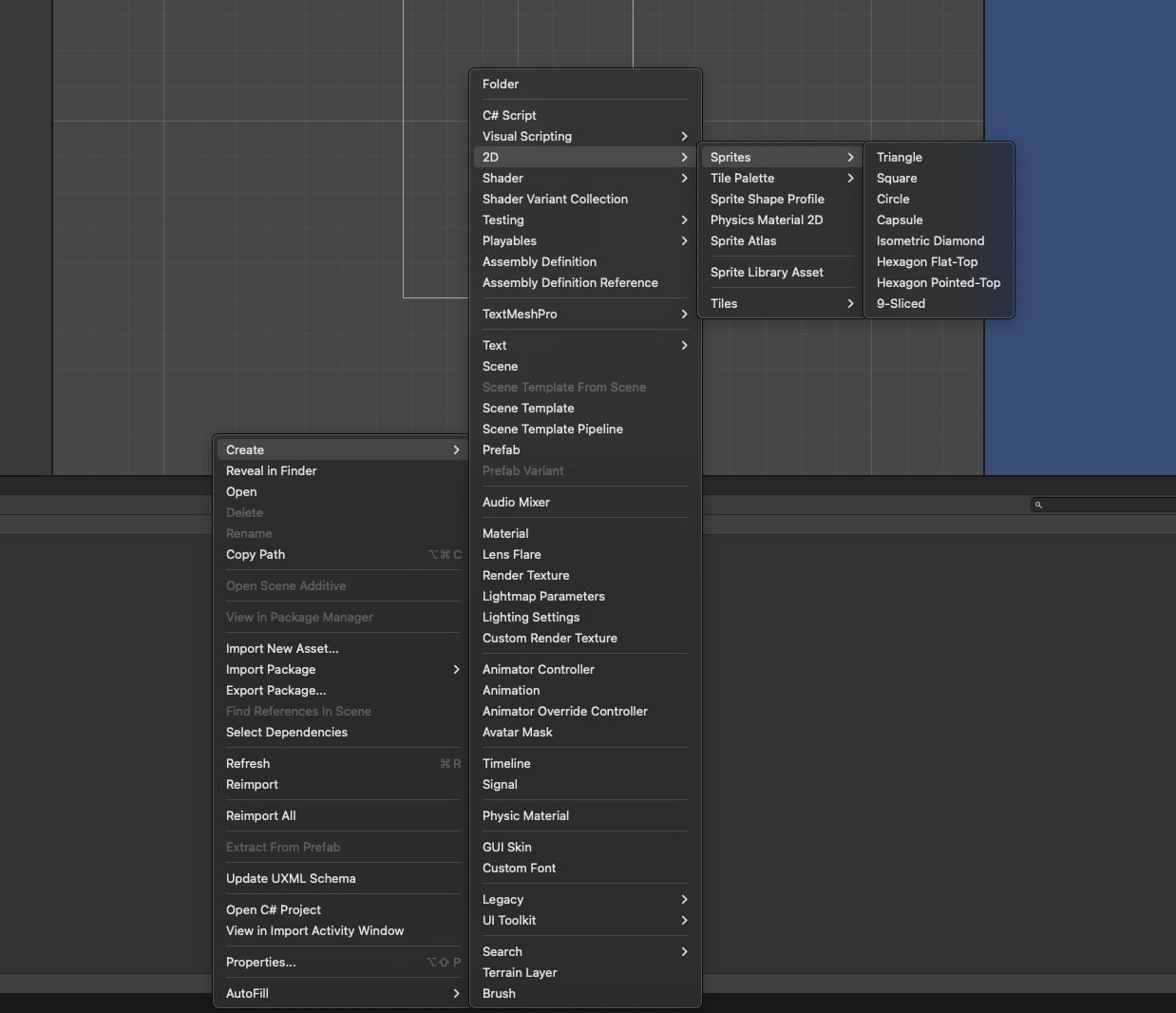Viewport: 1176px width, 1013px height.
Task: Create a Lens Flare asset
Action: pos(585,554)
